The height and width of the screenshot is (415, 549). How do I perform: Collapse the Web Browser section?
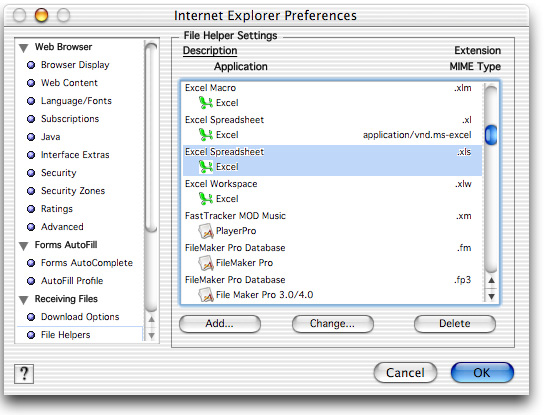coord(23,48)
